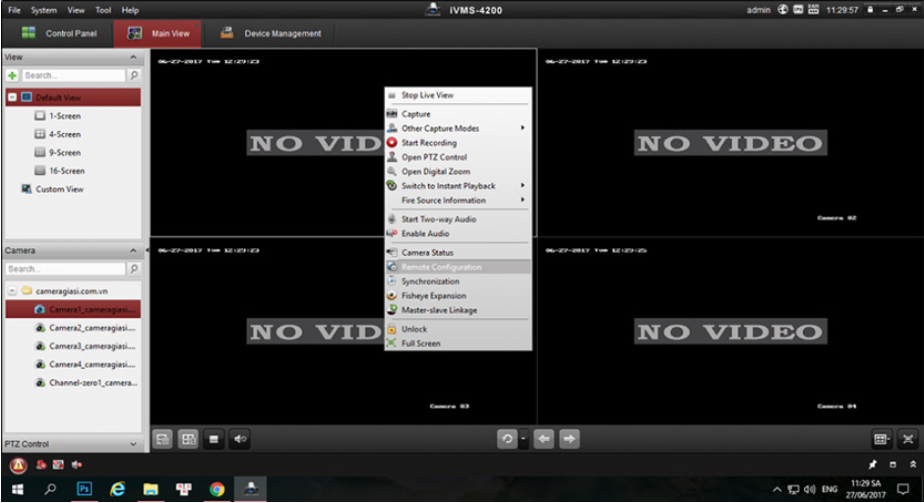This screenshot has width=924, height=503.
Task: Switch to the Device Management tab
Action: (272, 33)
